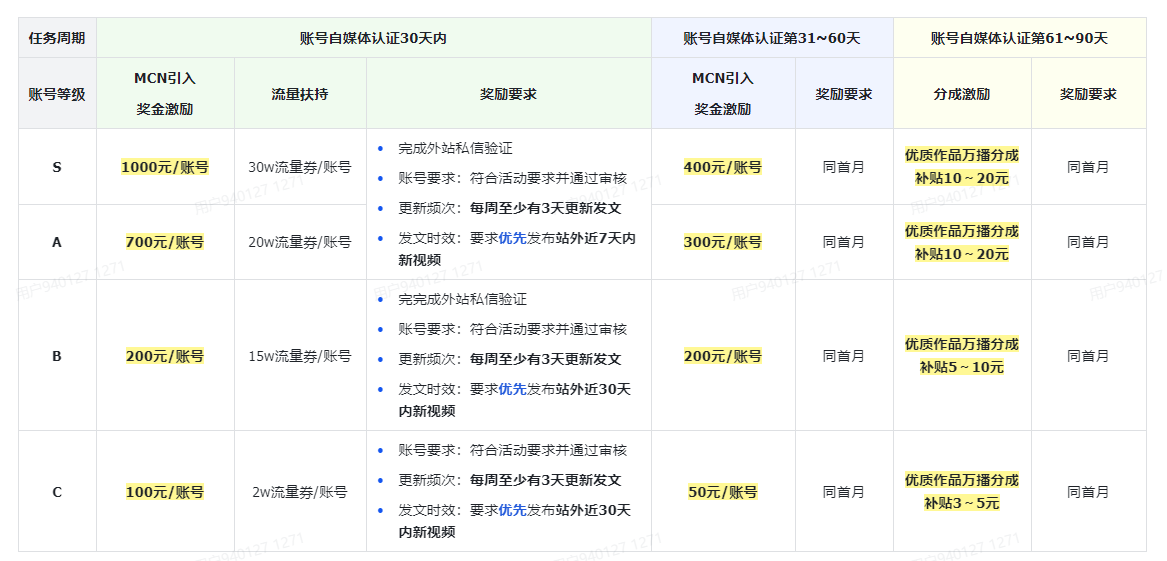Click the "400元/账号" second-month bonus
The image size is (1167, 561).
point(722,167)
